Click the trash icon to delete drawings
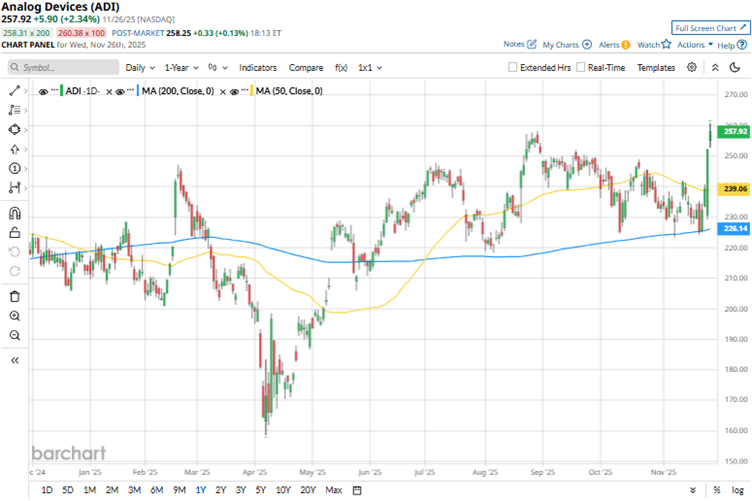The height and width of the screenshot is (501, 752). pyautogui.click(x=14, y=295)
